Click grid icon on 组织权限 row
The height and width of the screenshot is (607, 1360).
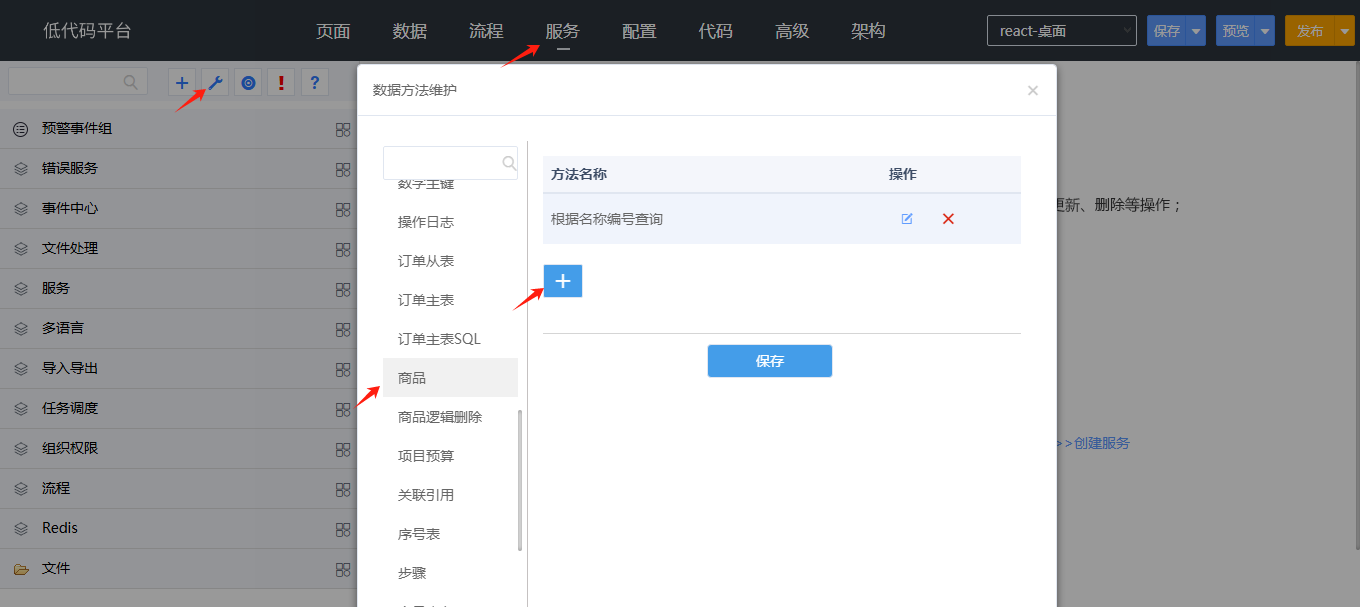343,449
